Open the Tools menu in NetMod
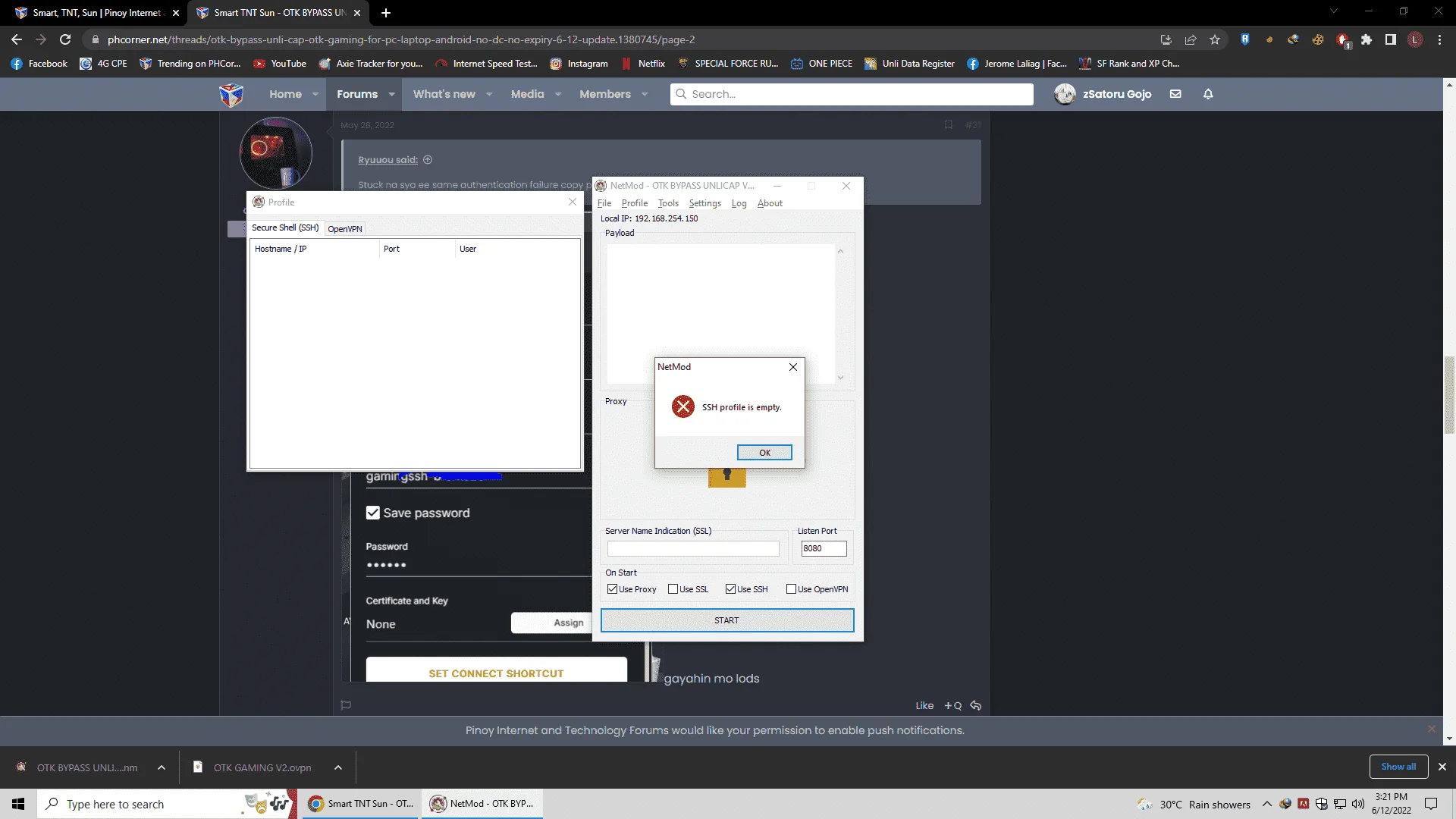 click(668, 203)
